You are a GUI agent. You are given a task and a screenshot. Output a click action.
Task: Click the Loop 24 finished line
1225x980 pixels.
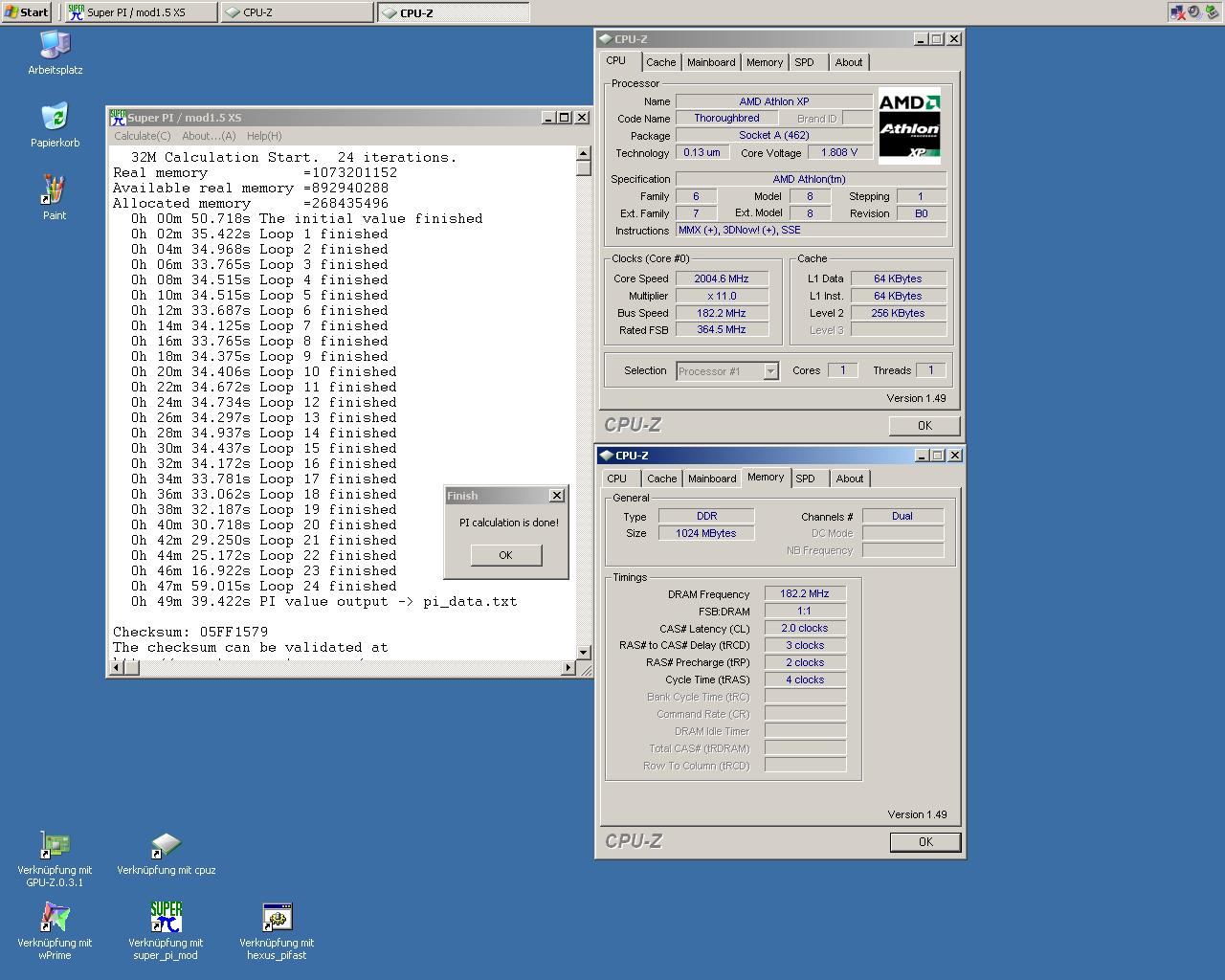click(264, 586)
